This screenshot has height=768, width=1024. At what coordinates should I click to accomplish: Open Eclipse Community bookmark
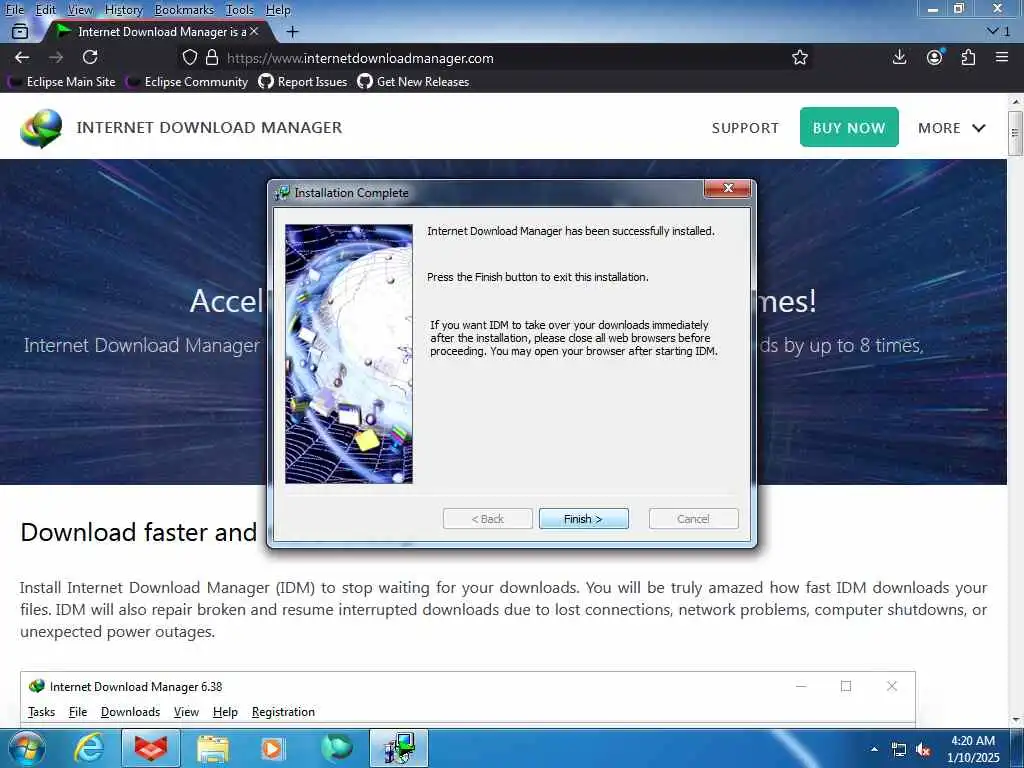click(x=188, y=82)
